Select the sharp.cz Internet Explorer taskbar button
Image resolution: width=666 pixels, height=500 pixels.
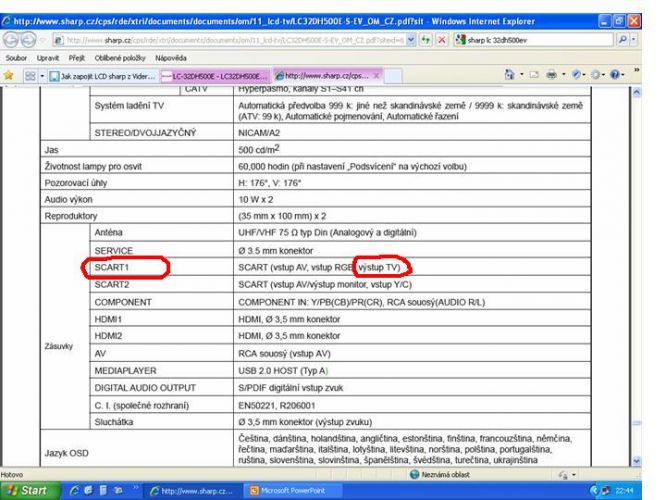(x=193, y=491)
